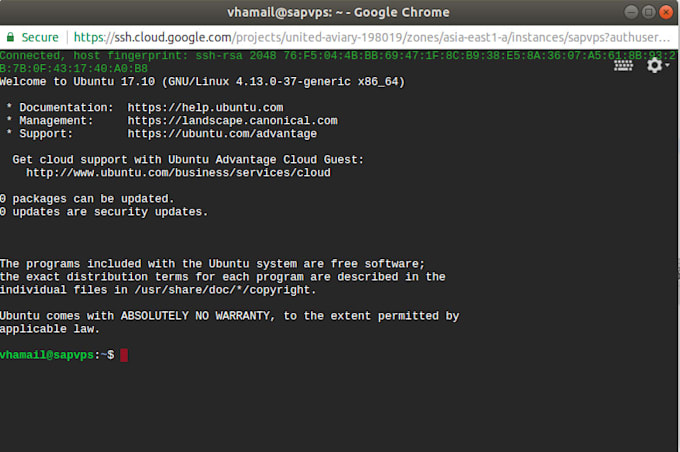The height and width of the screenshot is (452, 680).
Task: Click the "0 packages can be updated" line
Action: pos(87,198)
